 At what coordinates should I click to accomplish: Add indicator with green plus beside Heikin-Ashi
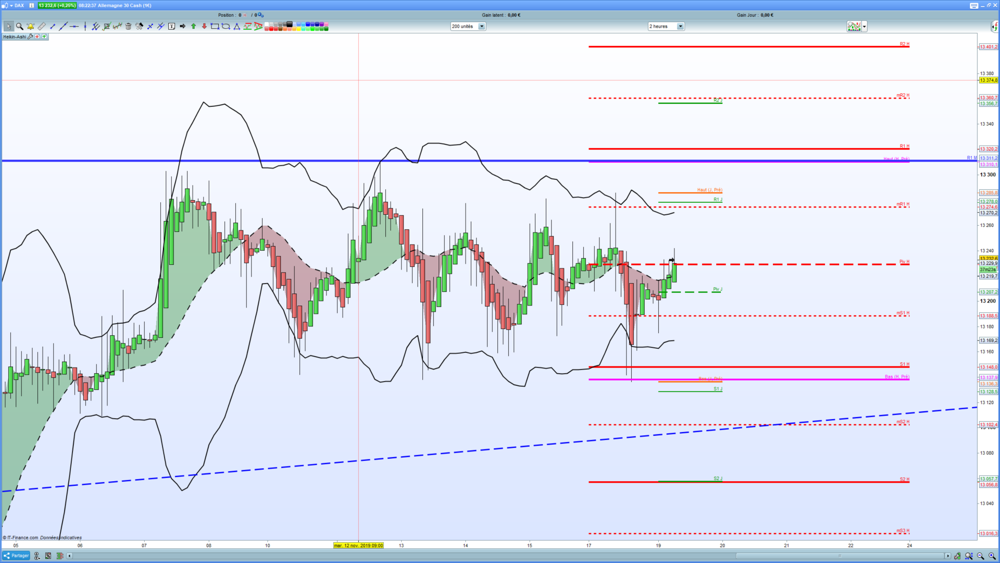(44, 37)
